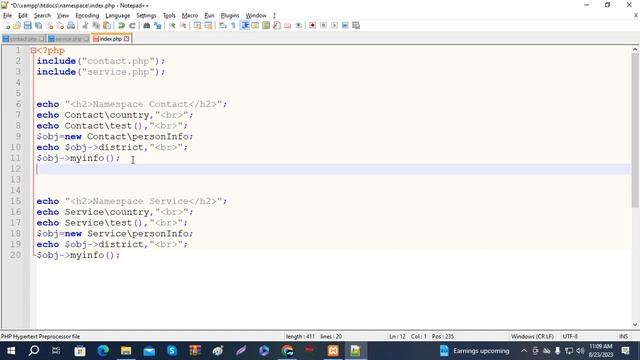The width and height of the screenshot is (640, 360).
Task: Toggle synchronized vertical scrolling
Action: click(x=198, y=25)
